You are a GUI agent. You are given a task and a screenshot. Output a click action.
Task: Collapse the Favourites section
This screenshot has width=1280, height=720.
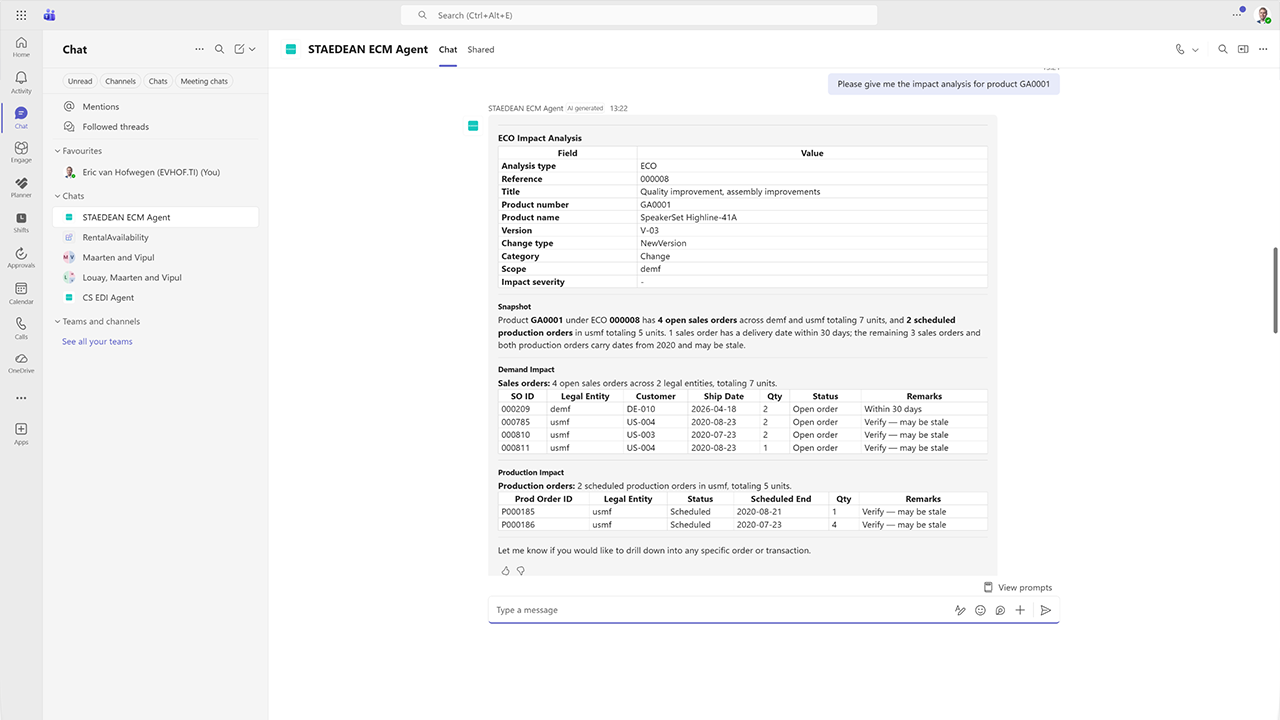pyautogui.click(x=57, y=151)
